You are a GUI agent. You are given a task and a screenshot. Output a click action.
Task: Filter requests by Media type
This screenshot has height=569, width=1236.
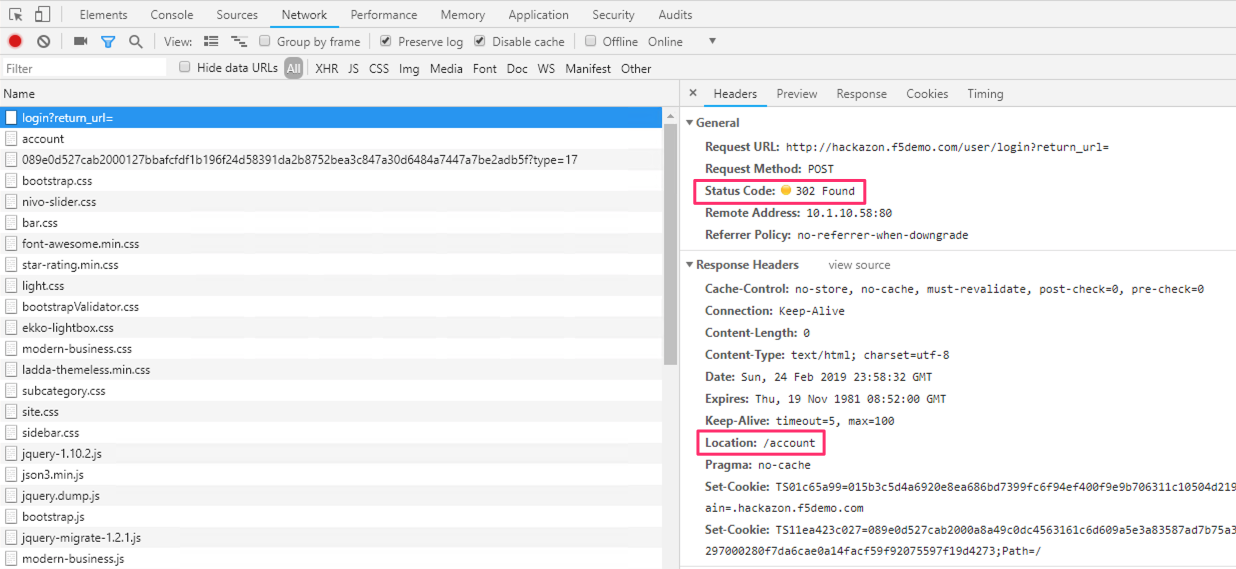(x=446, y=69)
